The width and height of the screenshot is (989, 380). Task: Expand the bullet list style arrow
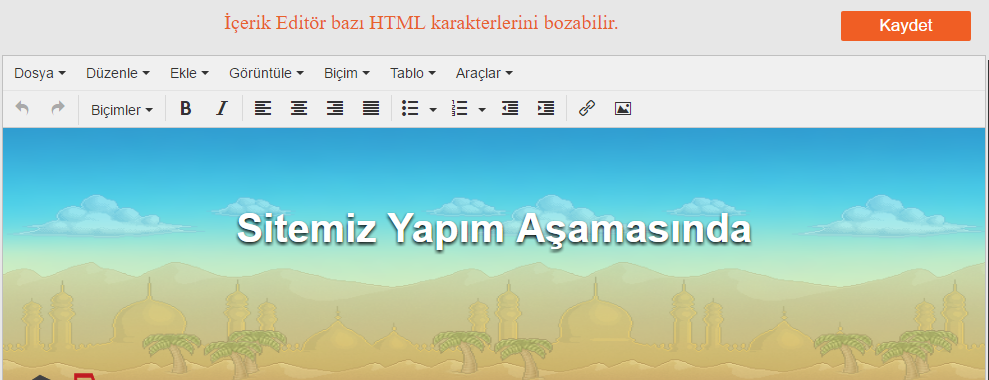click(x=433, y=110)
